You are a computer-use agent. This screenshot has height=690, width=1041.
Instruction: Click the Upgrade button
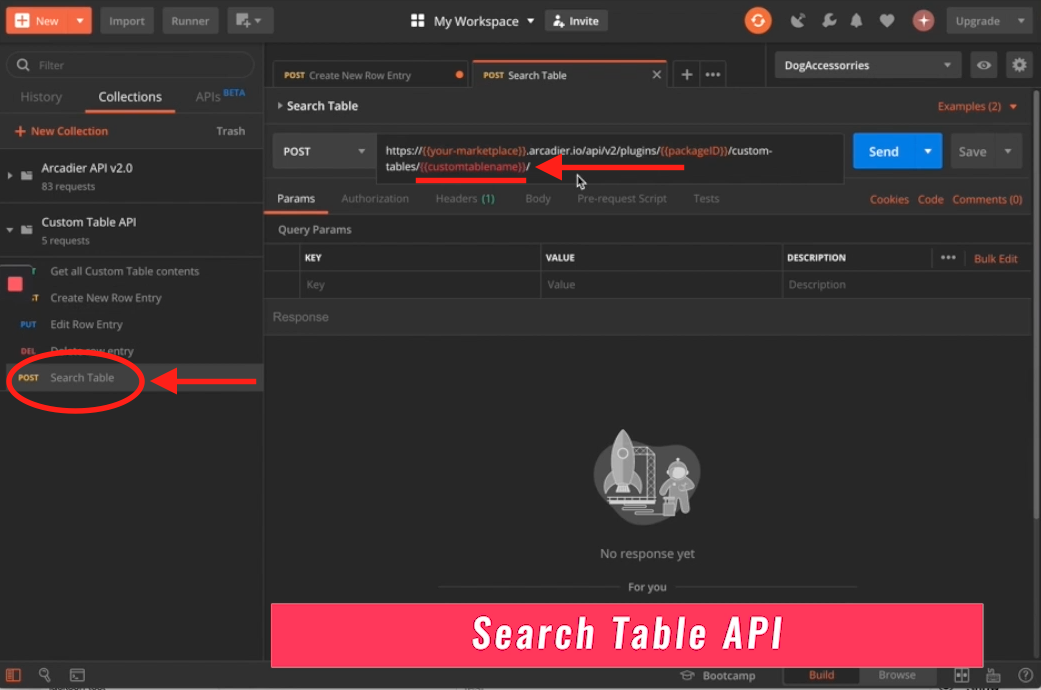[x=977, y=21]
